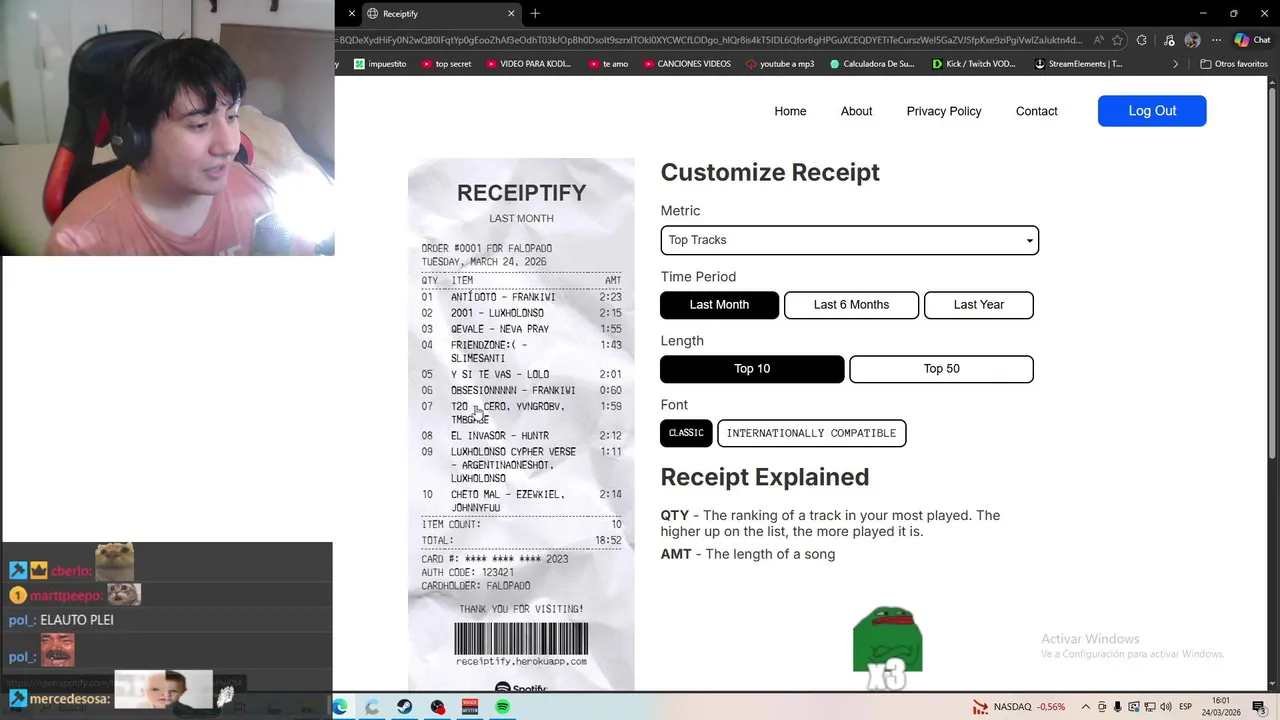Viewport: 1280px width, 720px height.
Task: Click the microphone tray icon
Action: click(1117, 707)
